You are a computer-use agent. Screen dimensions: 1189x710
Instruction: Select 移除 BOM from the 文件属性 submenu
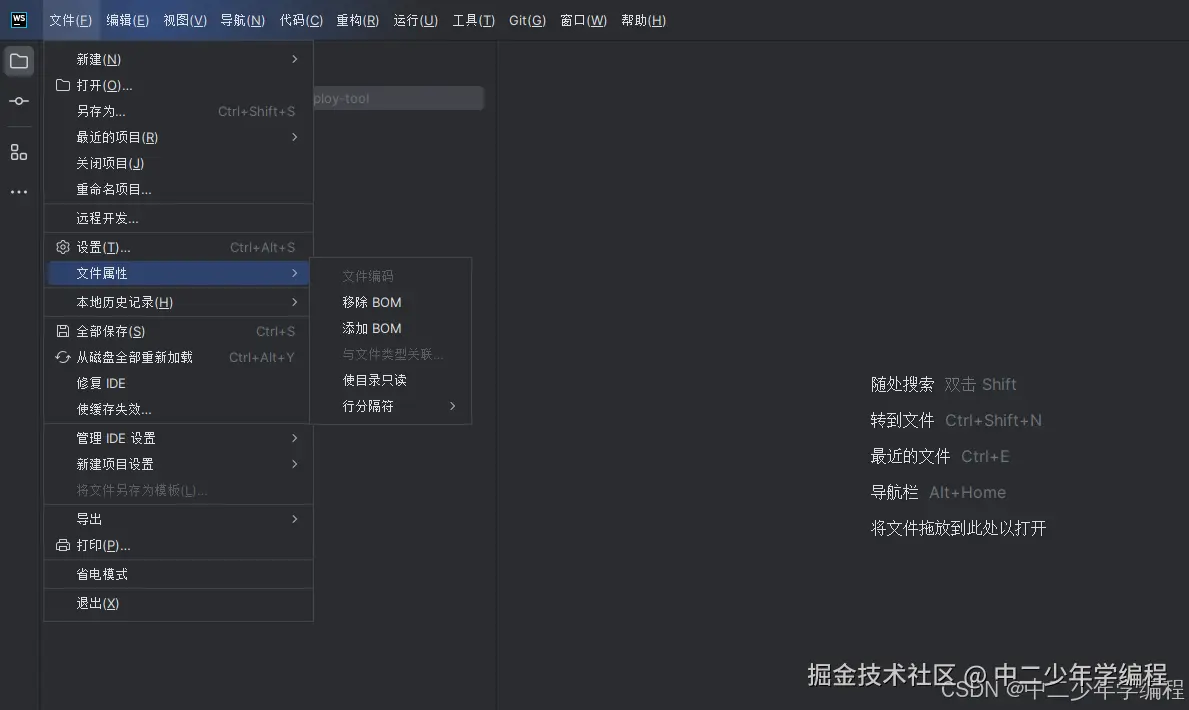tap(371, 302)
